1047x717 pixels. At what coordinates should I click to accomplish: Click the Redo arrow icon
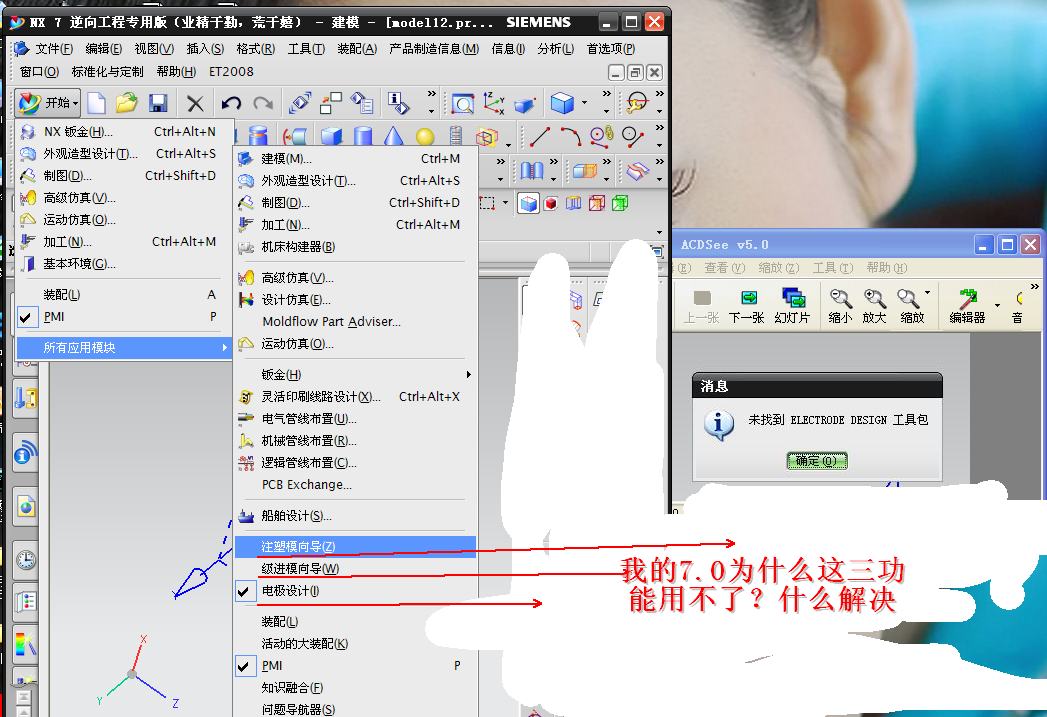pos(263,103)
